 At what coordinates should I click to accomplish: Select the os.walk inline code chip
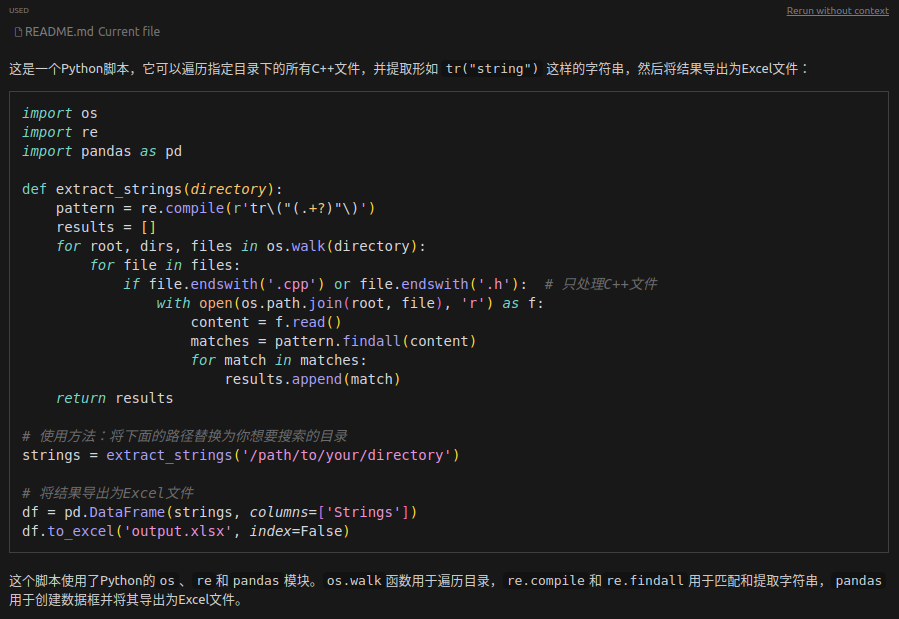[353, 580]
